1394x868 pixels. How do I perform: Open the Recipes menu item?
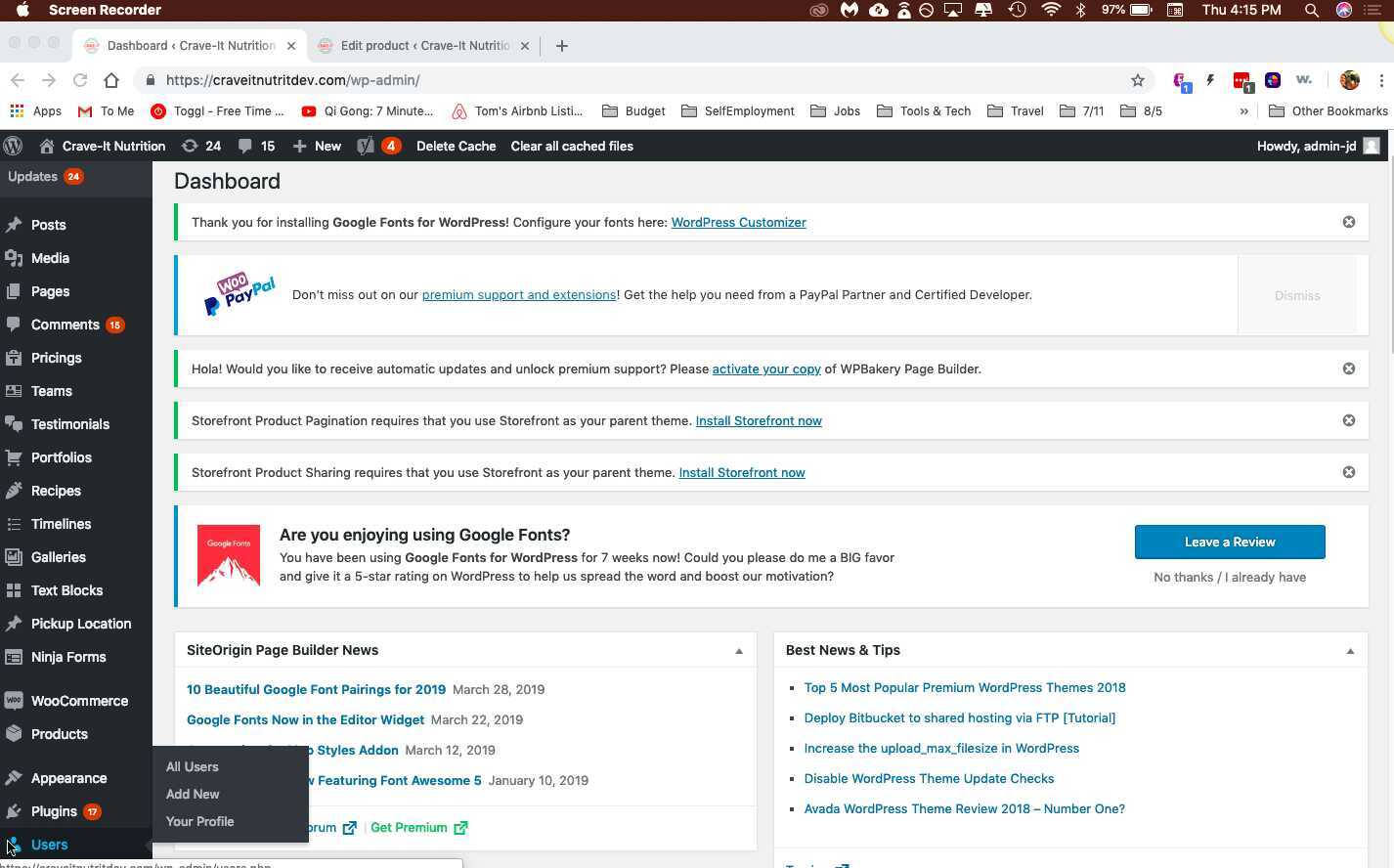click(x=56, y=491)
